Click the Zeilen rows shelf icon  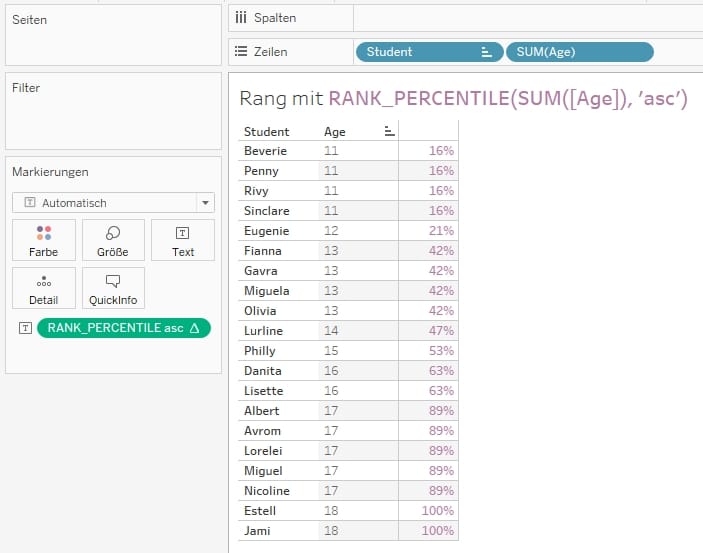(x=240, y=51)
